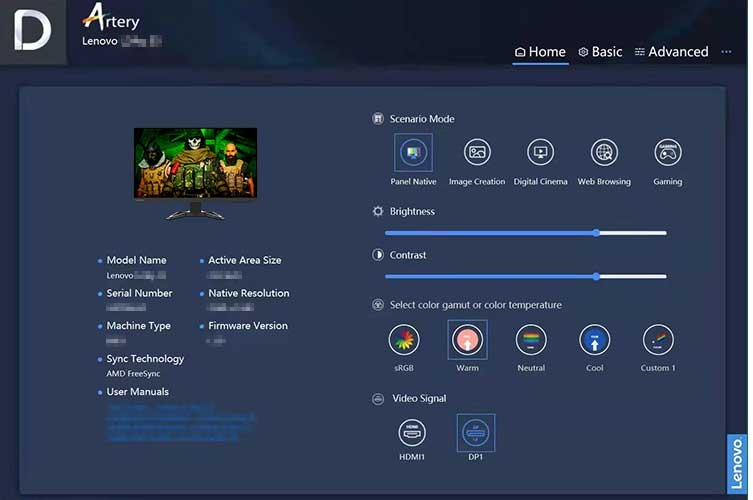The image size is (753, 500).
Task: Click the Serial Number label
Action: 139,293
